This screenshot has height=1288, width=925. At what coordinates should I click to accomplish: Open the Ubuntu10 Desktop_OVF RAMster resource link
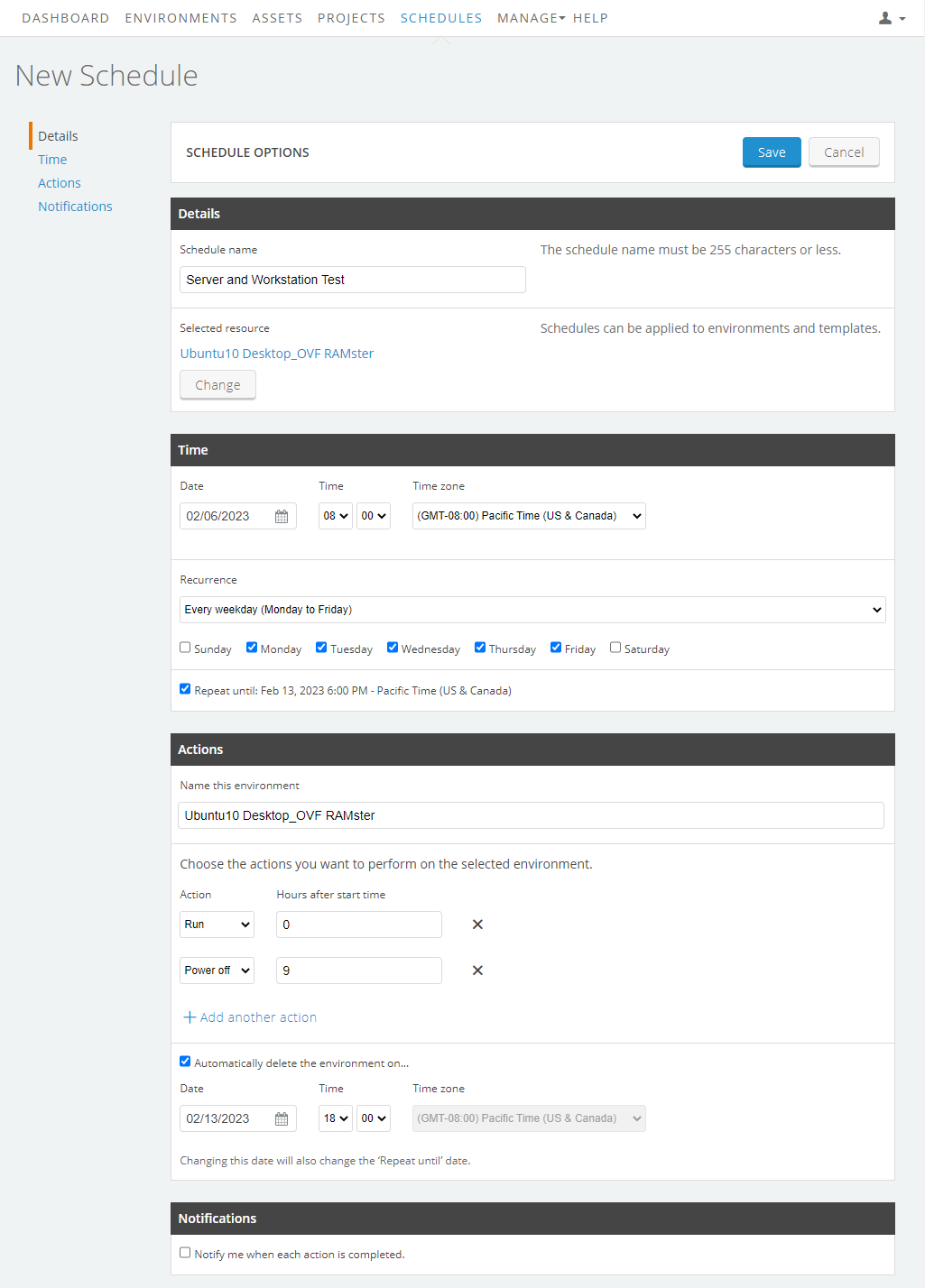pos(276,353)
